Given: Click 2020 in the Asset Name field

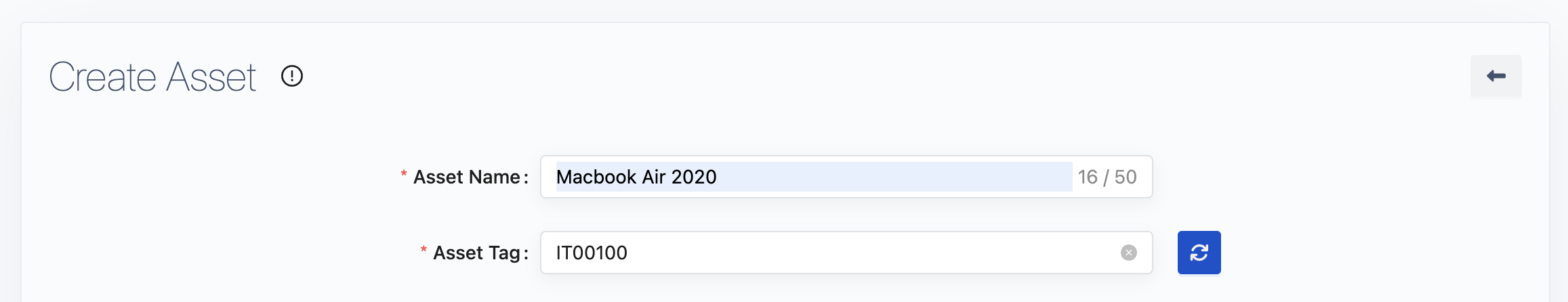Looking at the screenshot, I should (694, 177).
